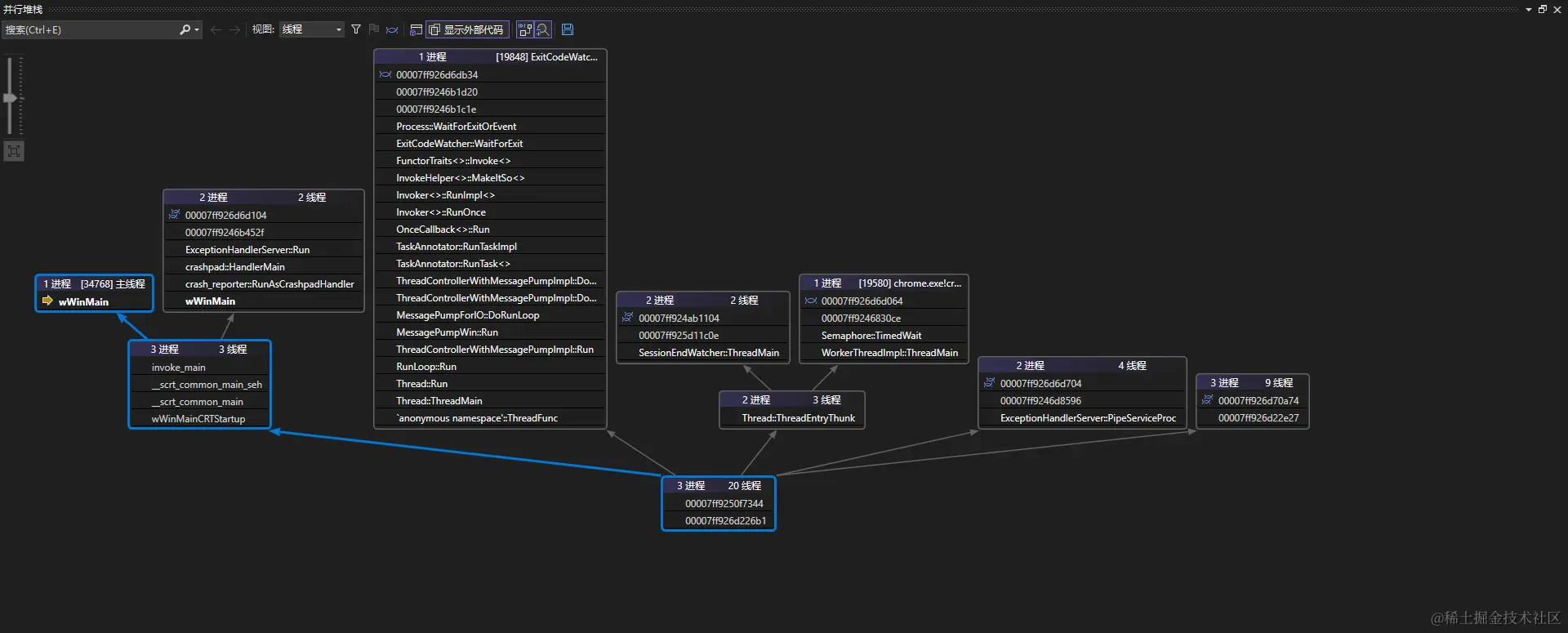
Task: Click the thread view icon in toolbar
Action: [393, 30]
